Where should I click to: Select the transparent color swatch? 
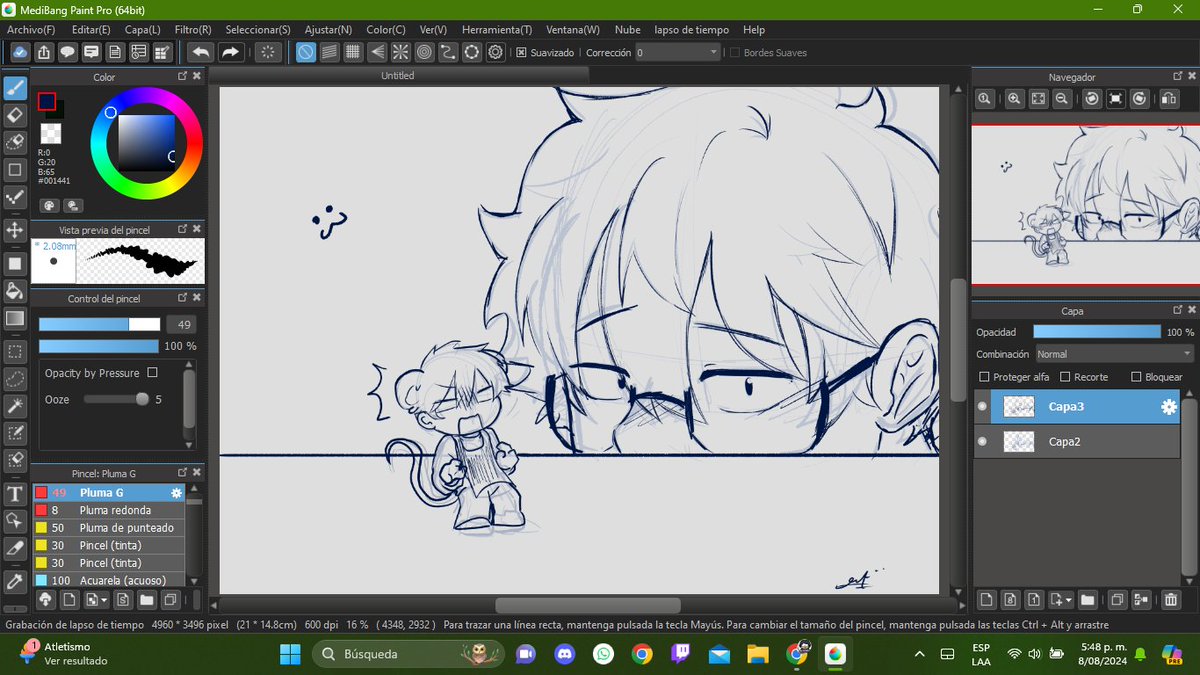click(50, 133)
